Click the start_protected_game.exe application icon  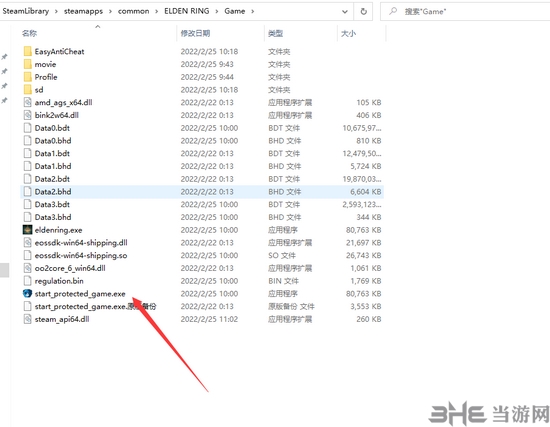[28, 294]
